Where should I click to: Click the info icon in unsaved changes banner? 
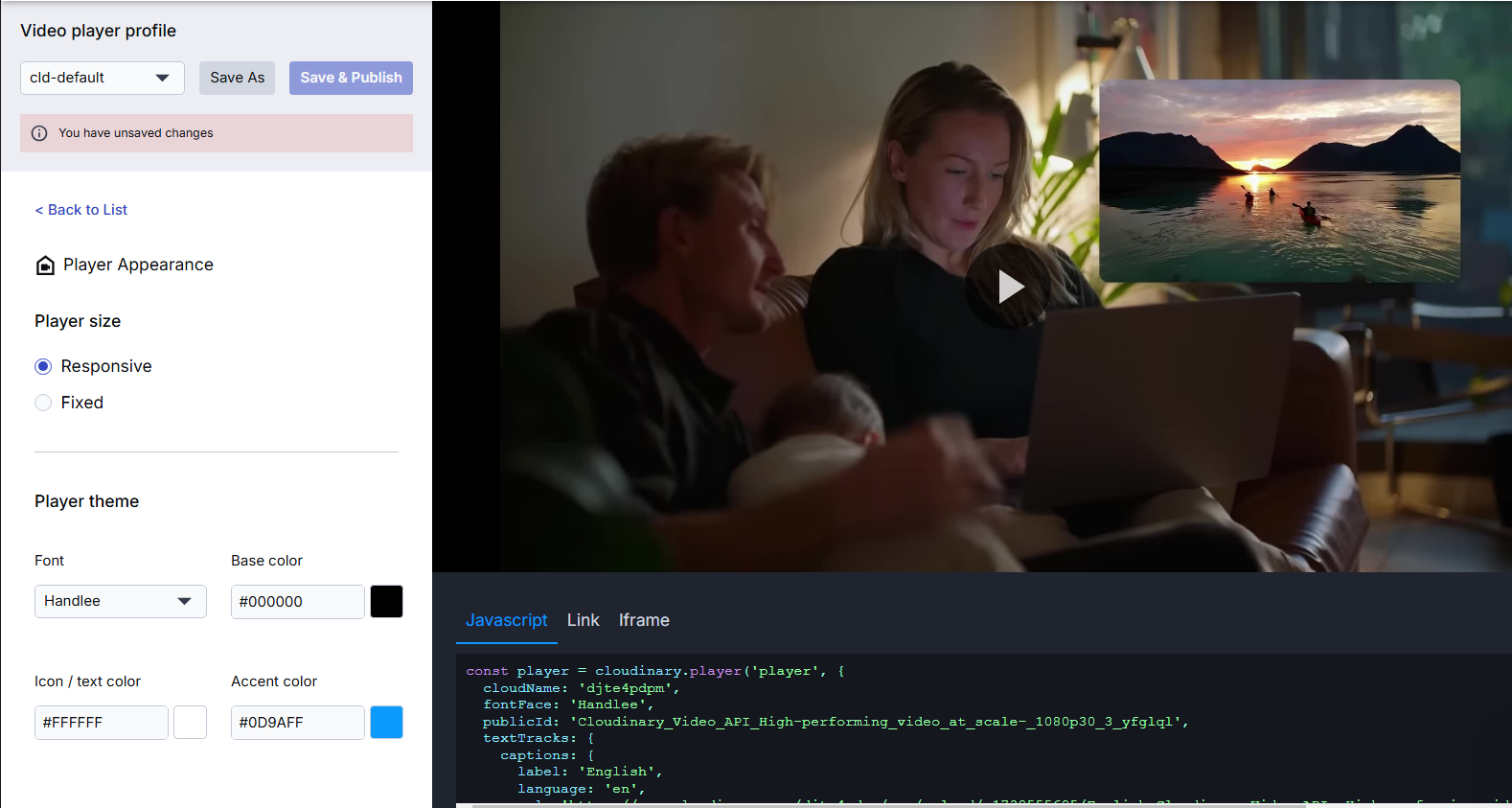39,133
